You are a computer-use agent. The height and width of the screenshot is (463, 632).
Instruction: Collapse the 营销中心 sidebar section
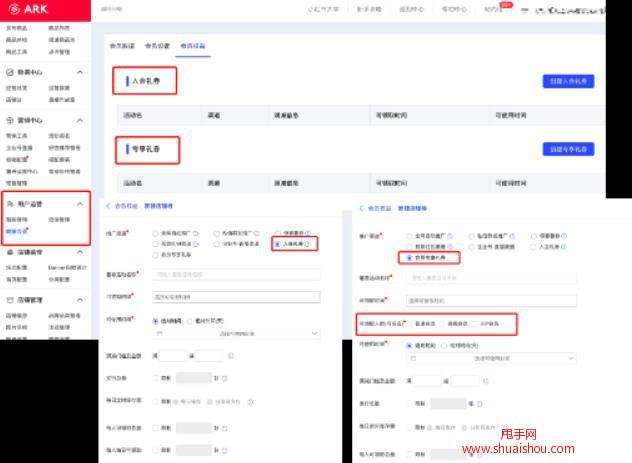[x=80, y=120]
